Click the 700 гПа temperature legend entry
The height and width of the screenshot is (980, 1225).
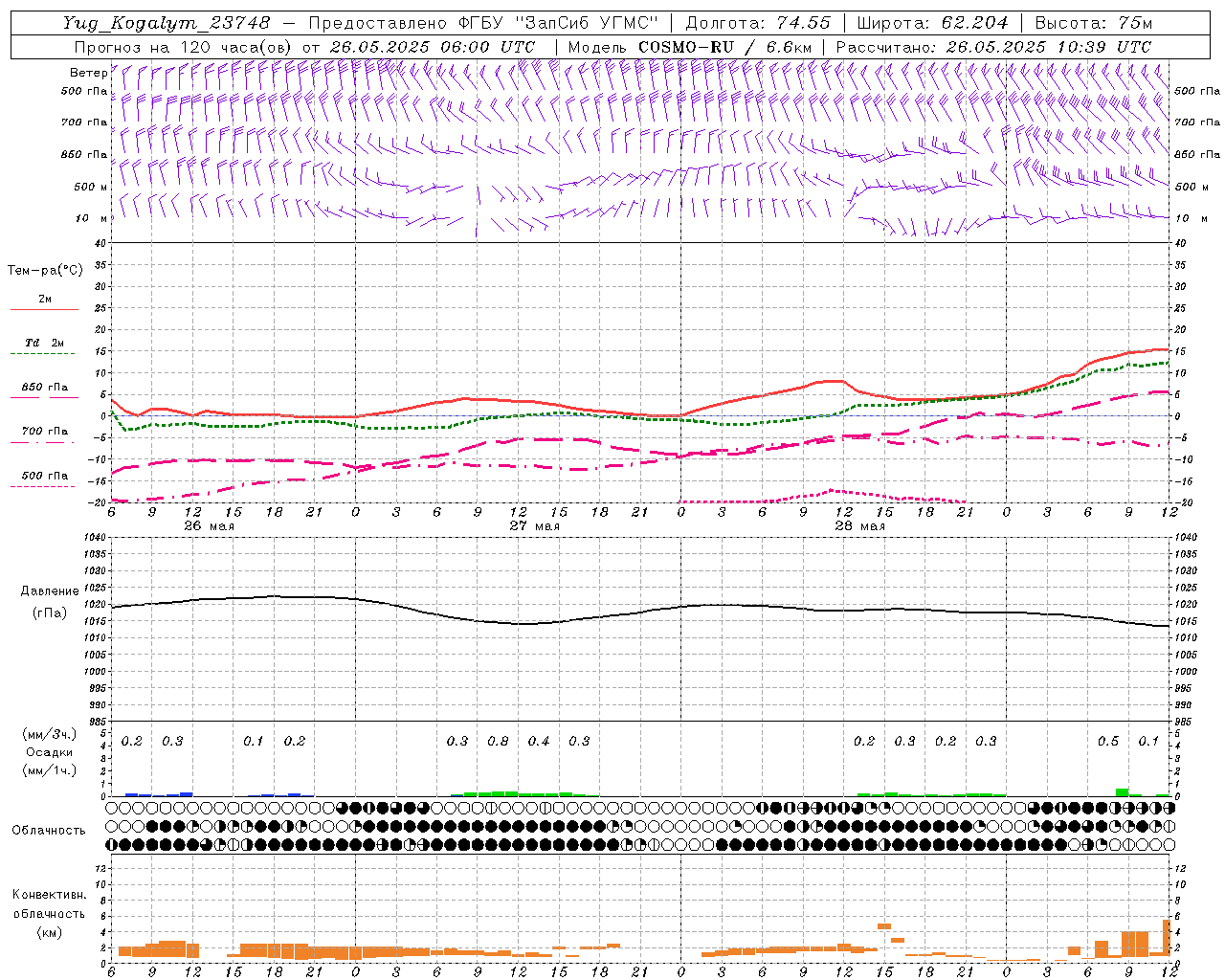45,432
